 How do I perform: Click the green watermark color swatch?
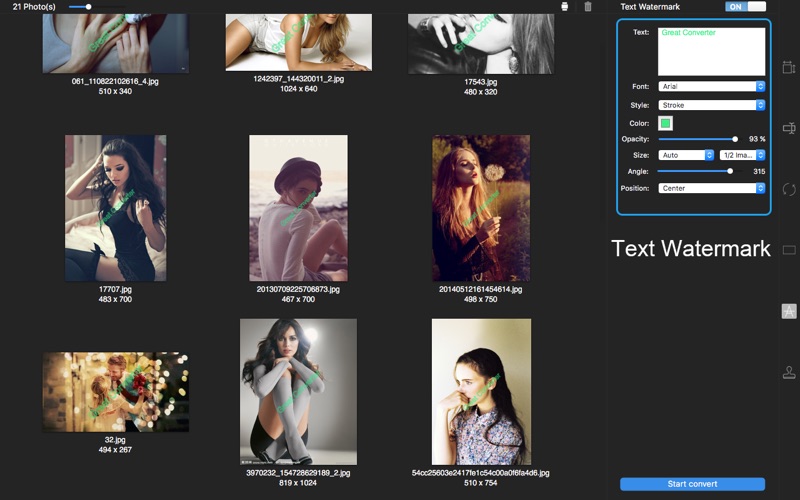[x=665, y=123]
